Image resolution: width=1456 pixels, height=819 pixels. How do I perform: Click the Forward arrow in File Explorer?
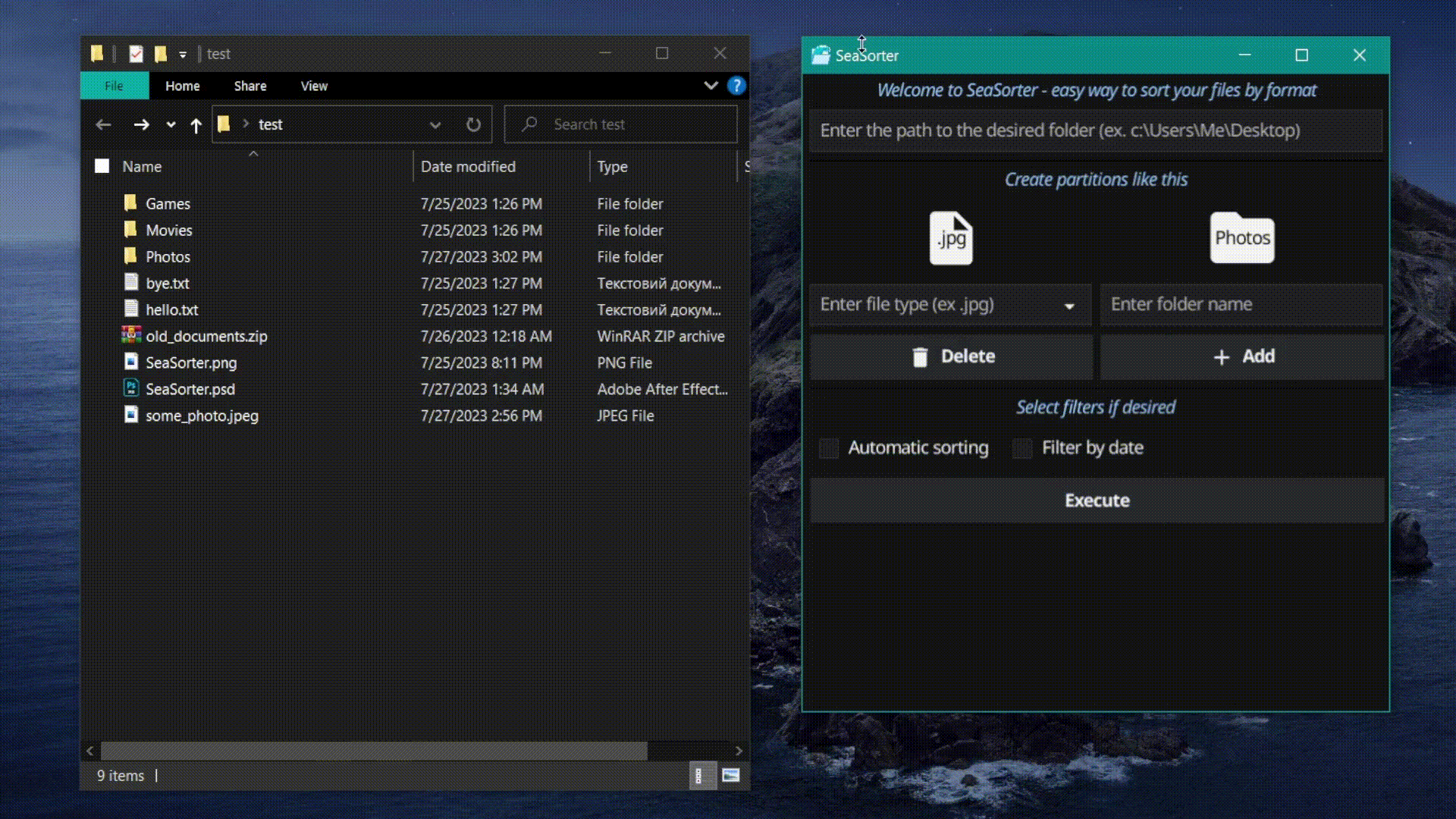[x=141, y=124]
